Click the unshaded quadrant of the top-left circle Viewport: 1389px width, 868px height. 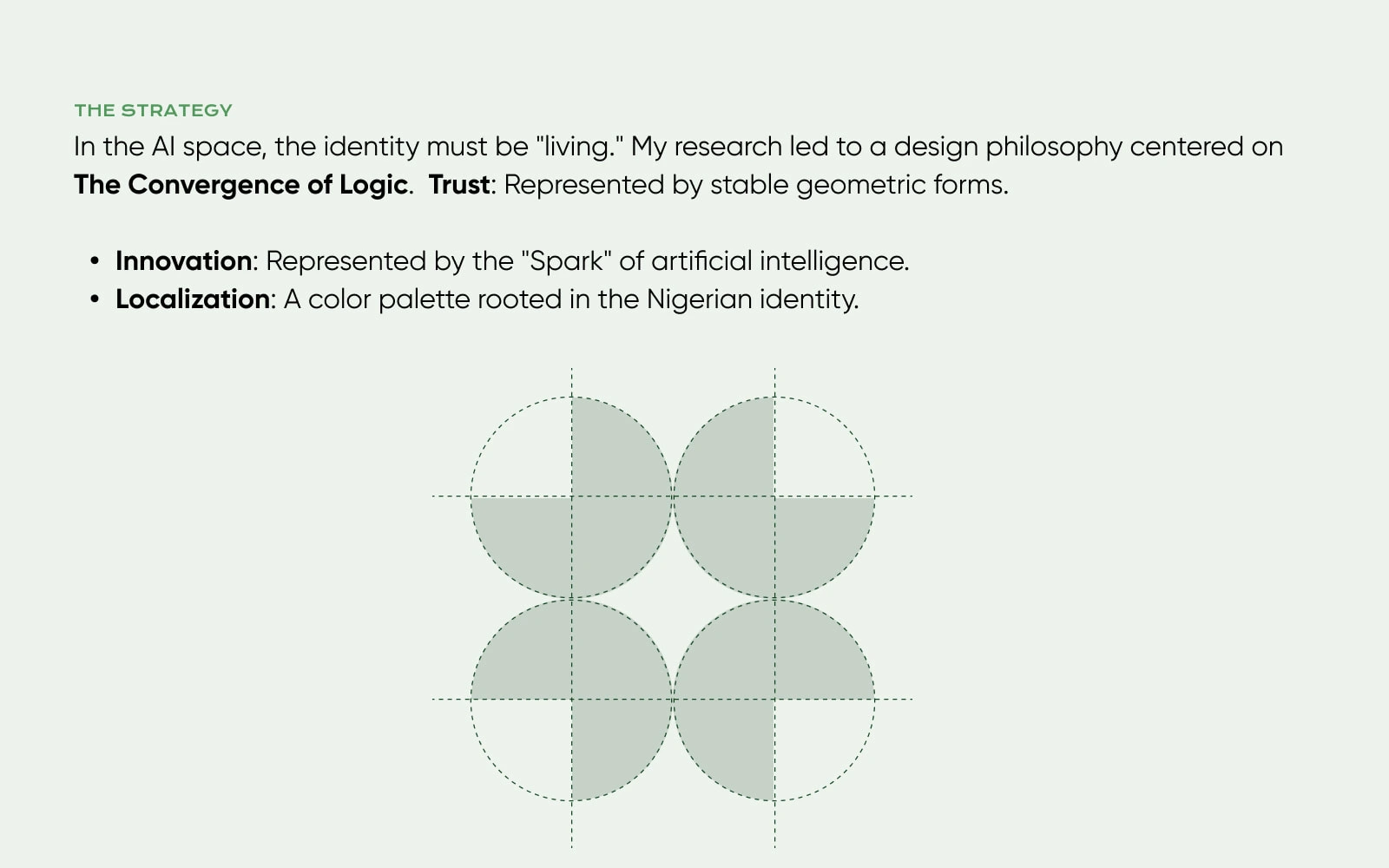[530, 456]
